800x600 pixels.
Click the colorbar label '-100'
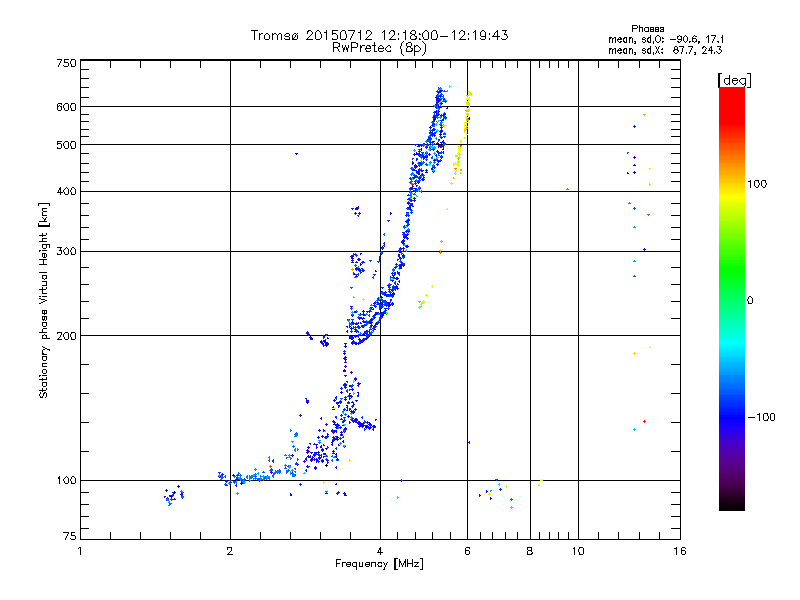click(x=762, y=417)
